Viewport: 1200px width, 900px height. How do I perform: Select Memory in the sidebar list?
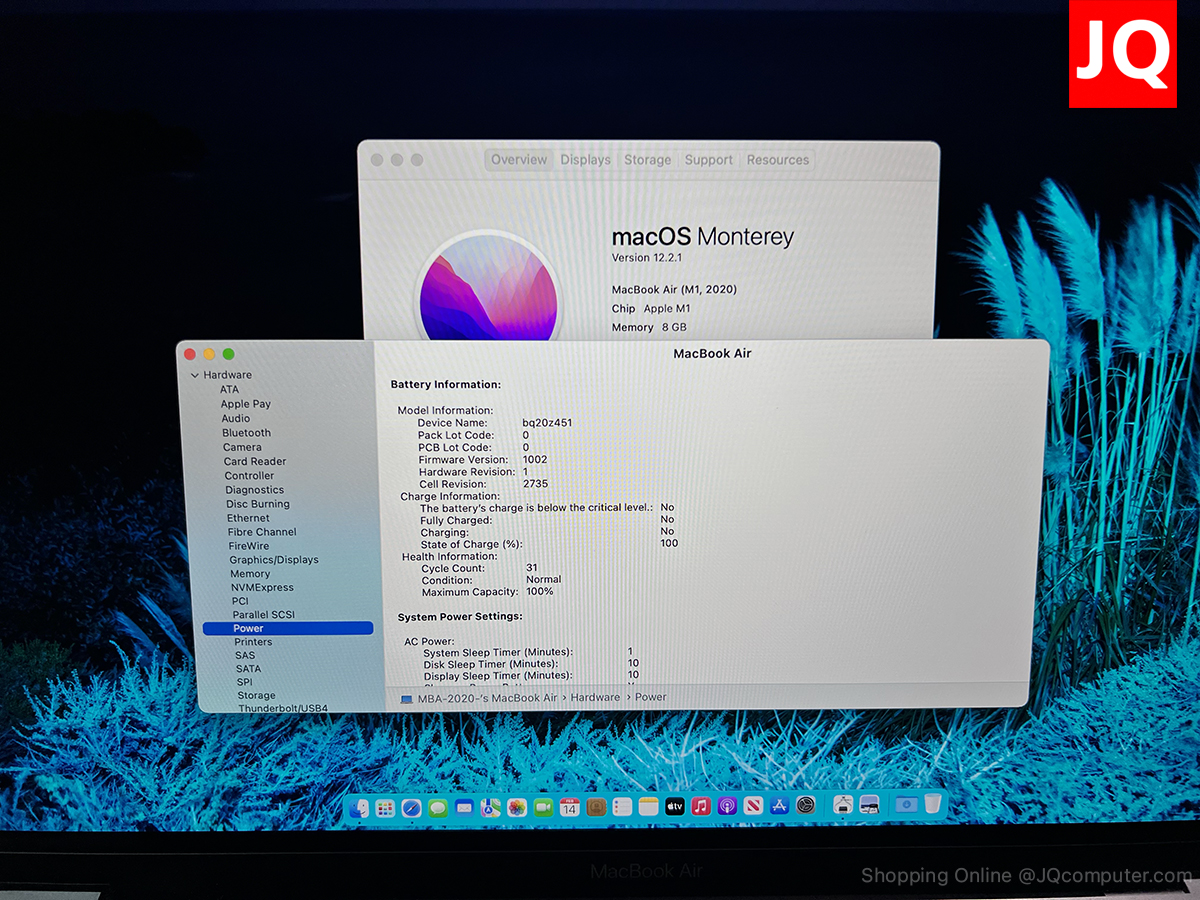(x=250, y=574)
